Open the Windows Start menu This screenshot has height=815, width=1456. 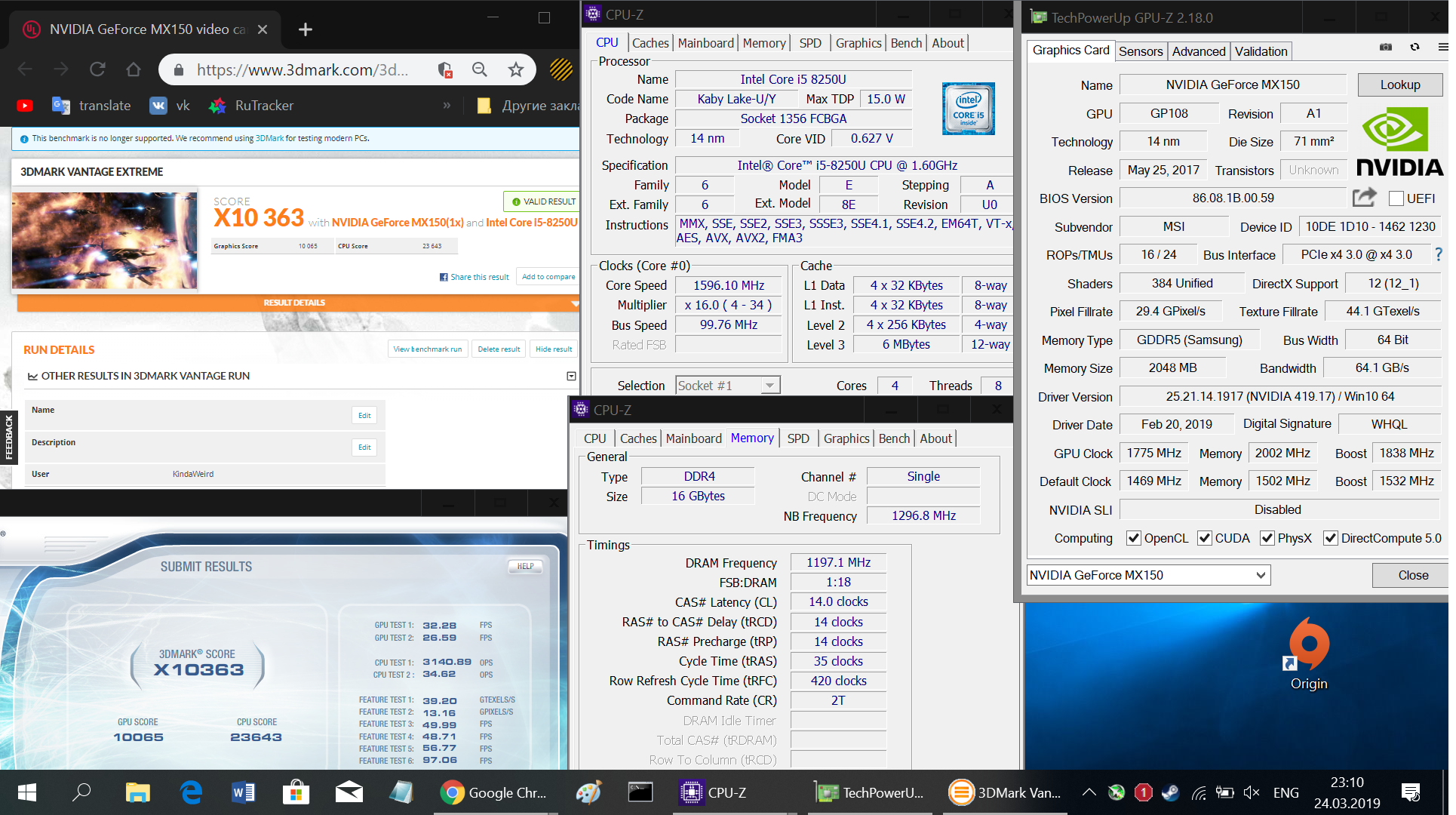[27, 792]
